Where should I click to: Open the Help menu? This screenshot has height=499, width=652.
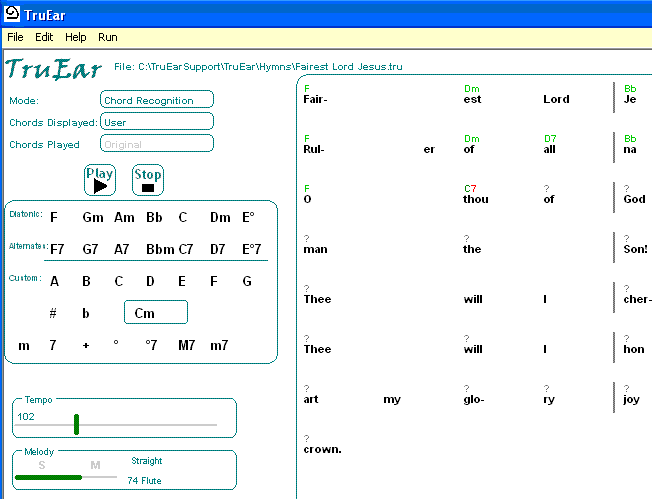click(75, 37)
